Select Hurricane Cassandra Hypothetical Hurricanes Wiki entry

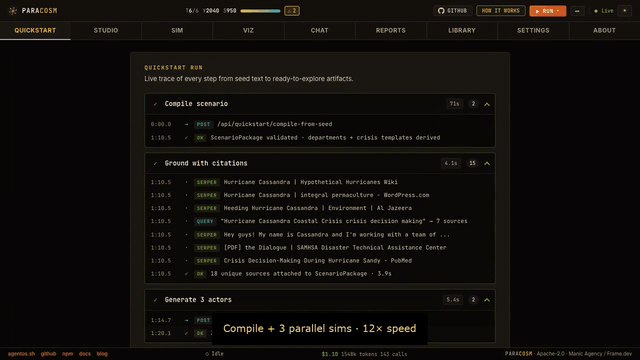click(310, 182)
